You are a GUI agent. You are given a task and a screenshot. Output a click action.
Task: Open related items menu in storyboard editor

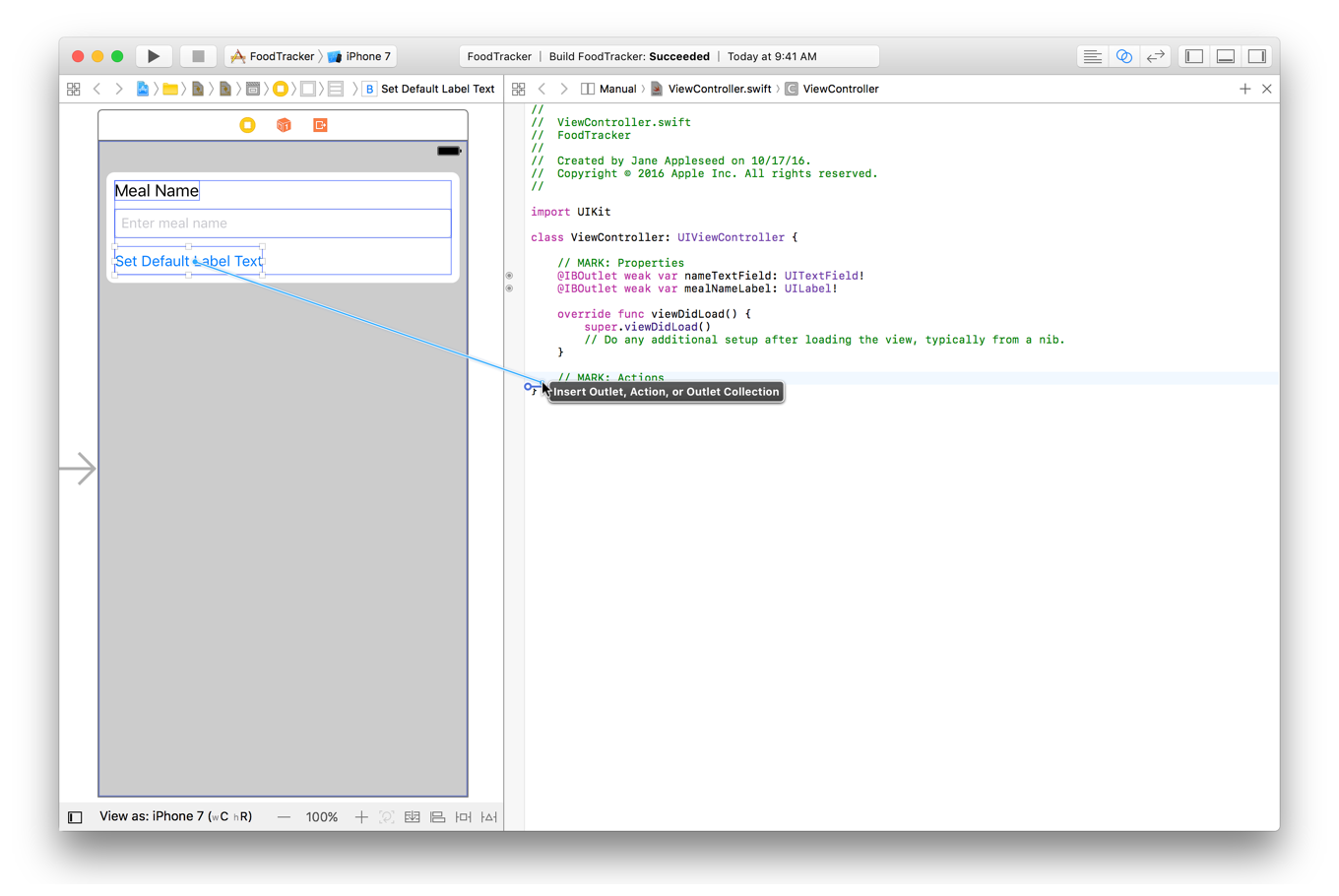click(74, 89)
